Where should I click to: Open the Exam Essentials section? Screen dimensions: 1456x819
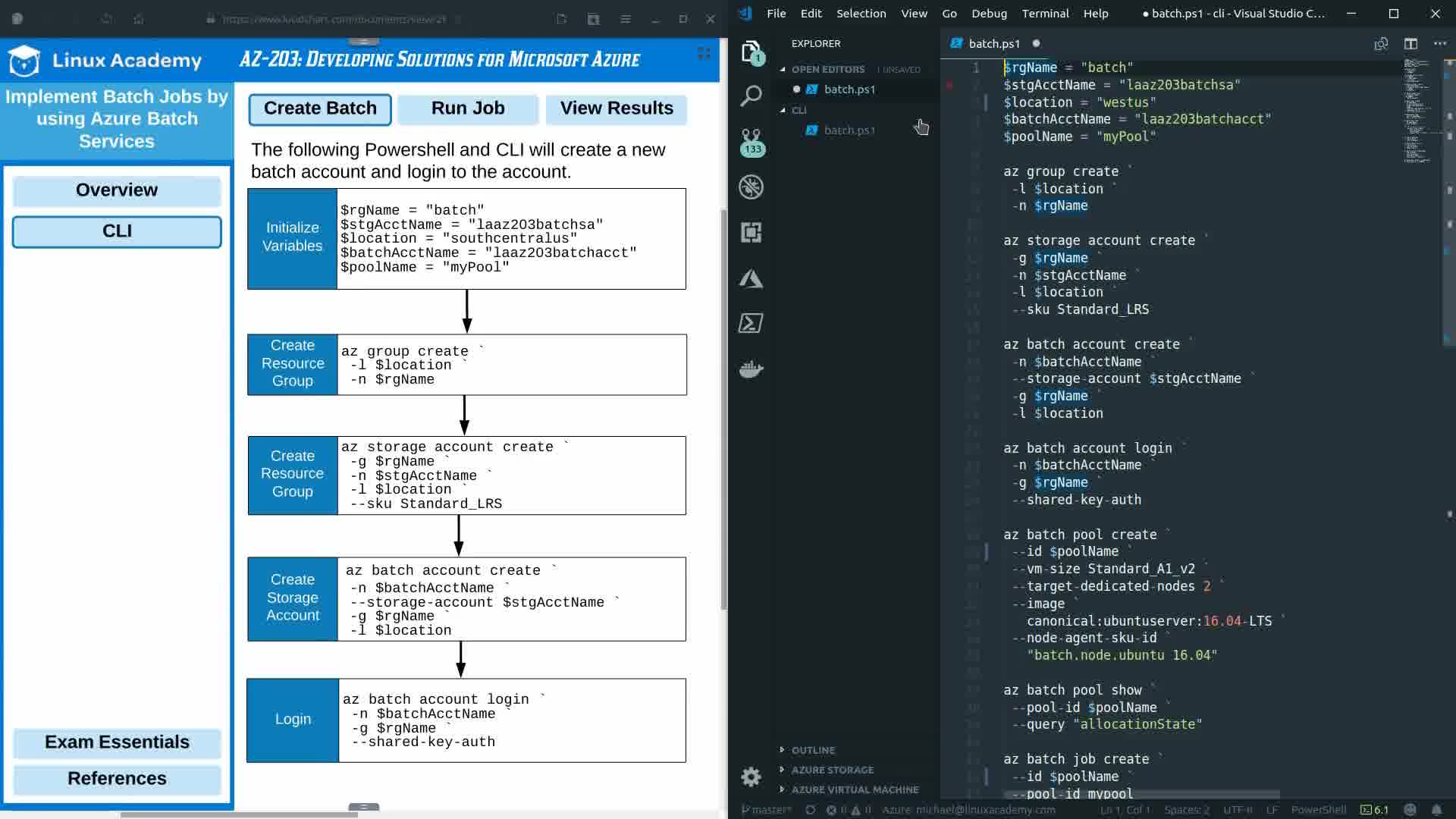pyautogui.click(x=117, y=742)
